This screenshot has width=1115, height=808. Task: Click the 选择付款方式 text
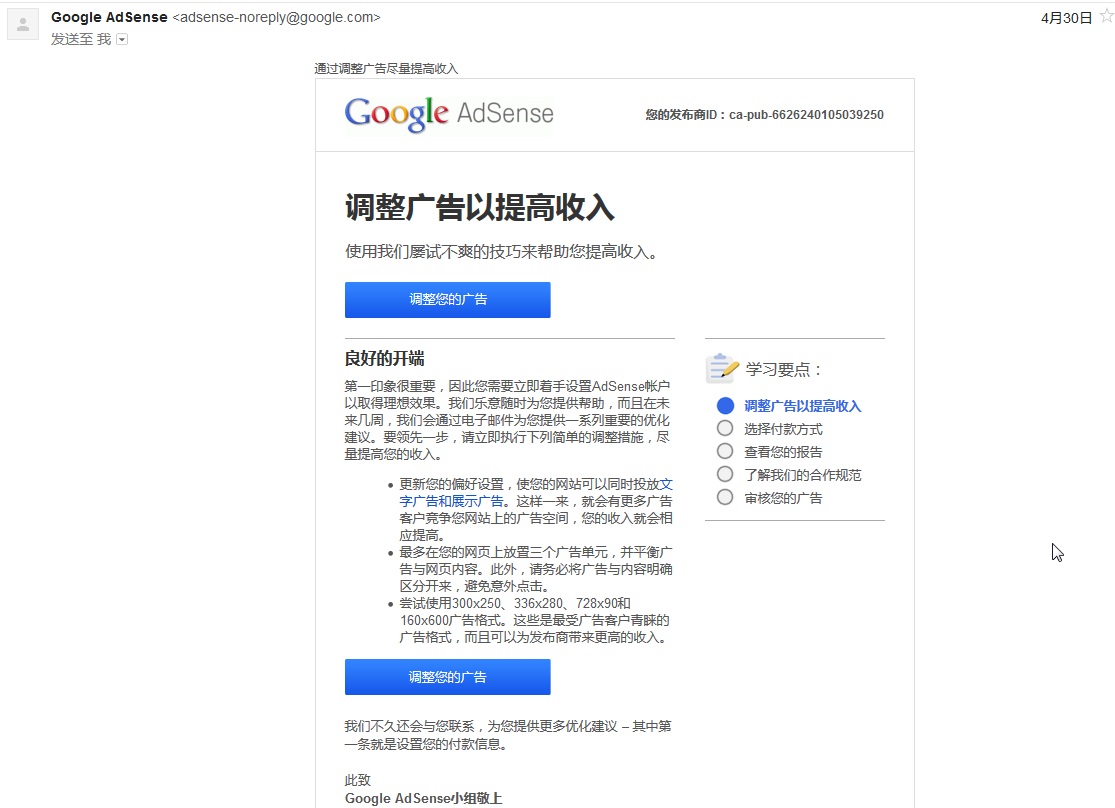pyautogui.click(x=783, y=429)
